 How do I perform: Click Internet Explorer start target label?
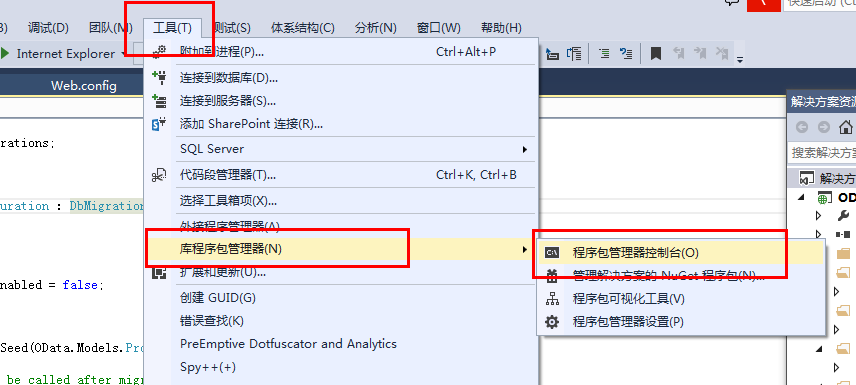tap(66, 54)
